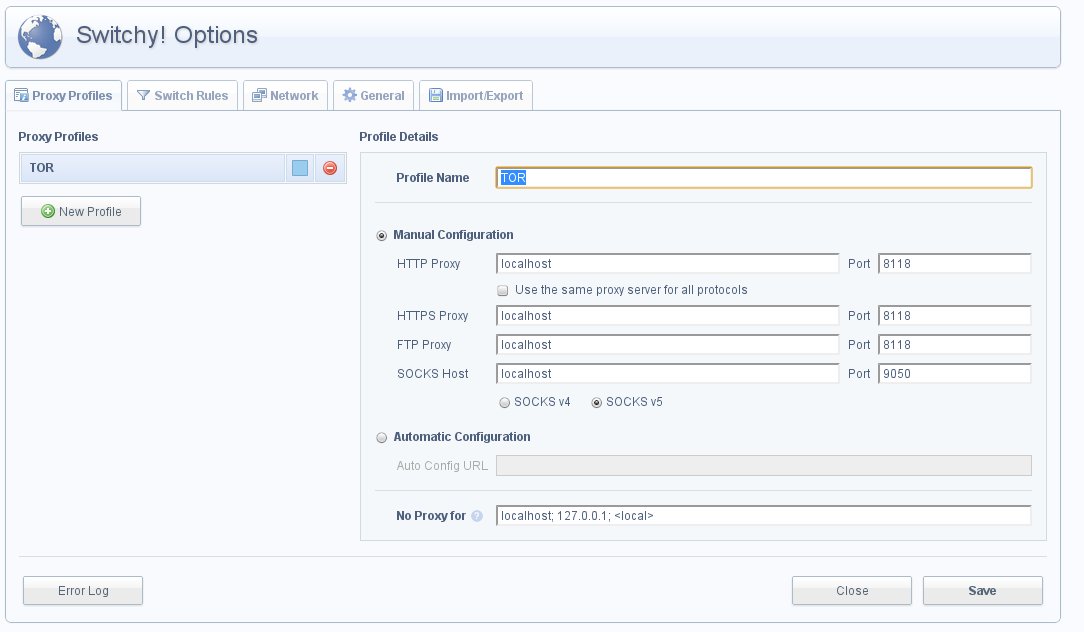Click the FTP Proxy port field
Viewport: 1084px width, 632px height.
click(955, 344)
